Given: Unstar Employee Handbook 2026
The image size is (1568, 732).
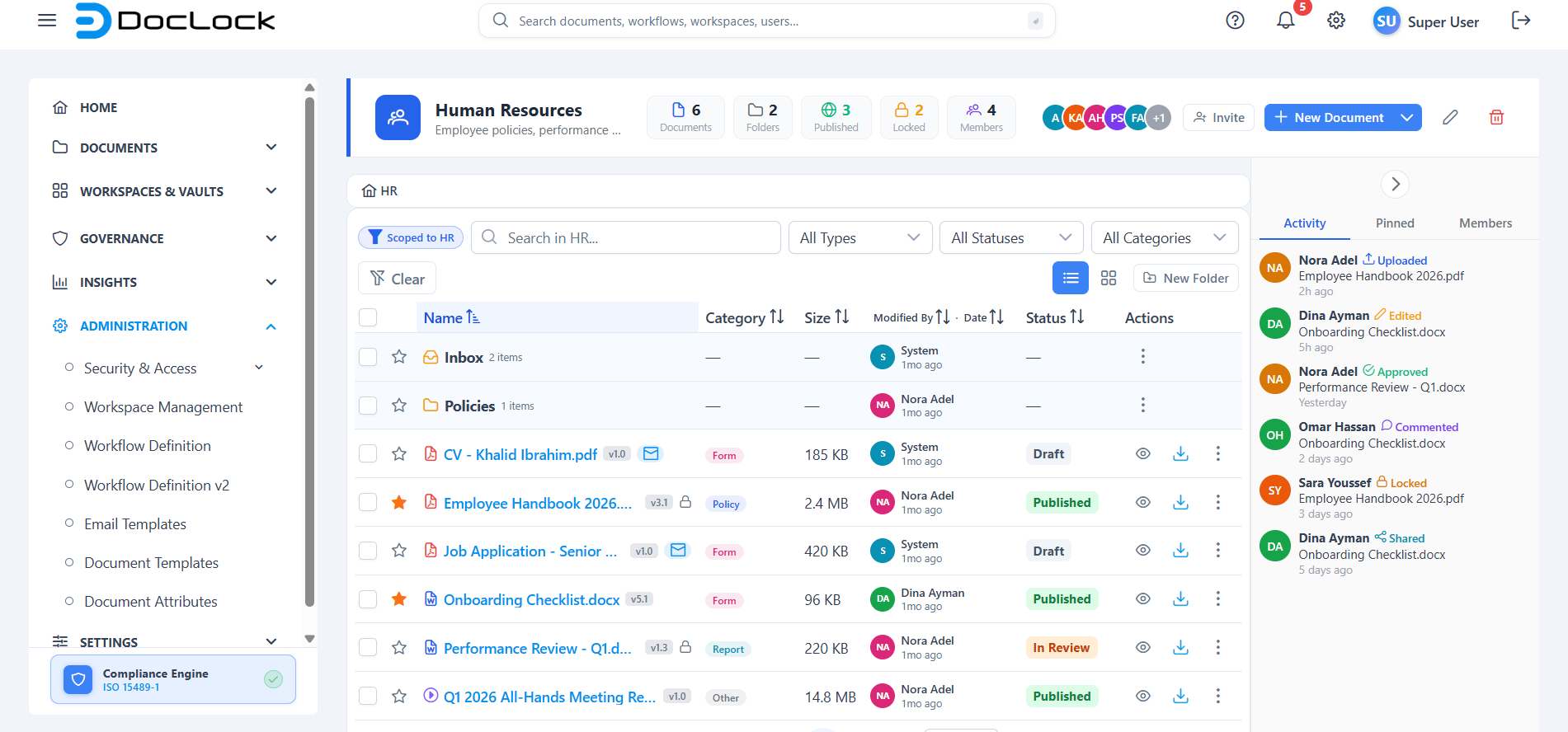Looking at the screenshot, I should 399,502.
